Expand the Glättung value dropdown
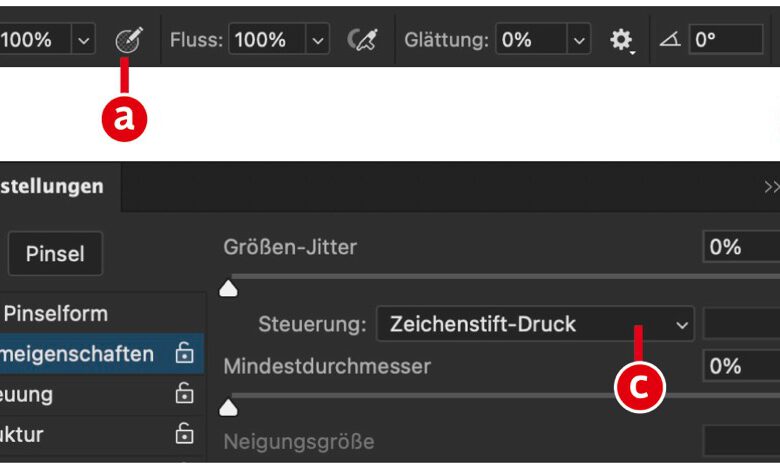The height and width of the screenshot is (468, 780). pyautogui.click(x=579, y=40)
